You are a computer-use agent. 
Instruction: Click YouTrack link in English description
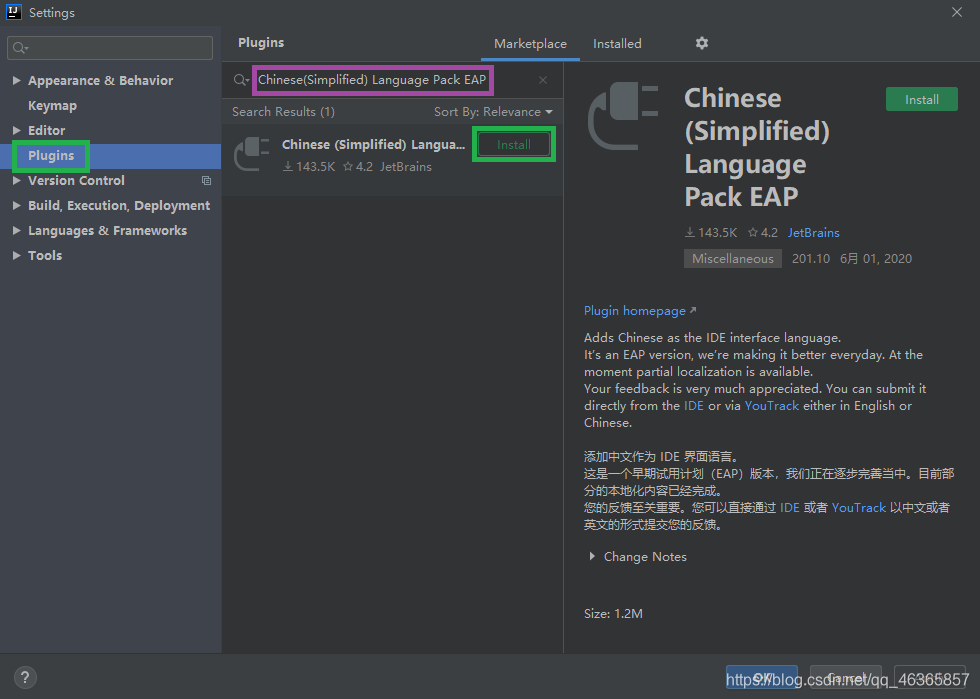(x=772, y=406)
